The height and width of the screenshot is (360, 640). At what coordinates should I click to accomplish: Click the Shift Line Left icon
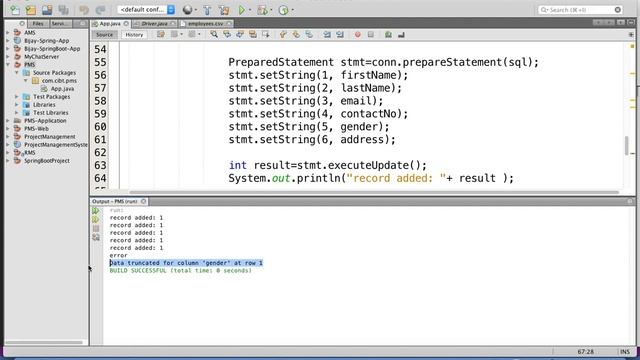(327, 35)
